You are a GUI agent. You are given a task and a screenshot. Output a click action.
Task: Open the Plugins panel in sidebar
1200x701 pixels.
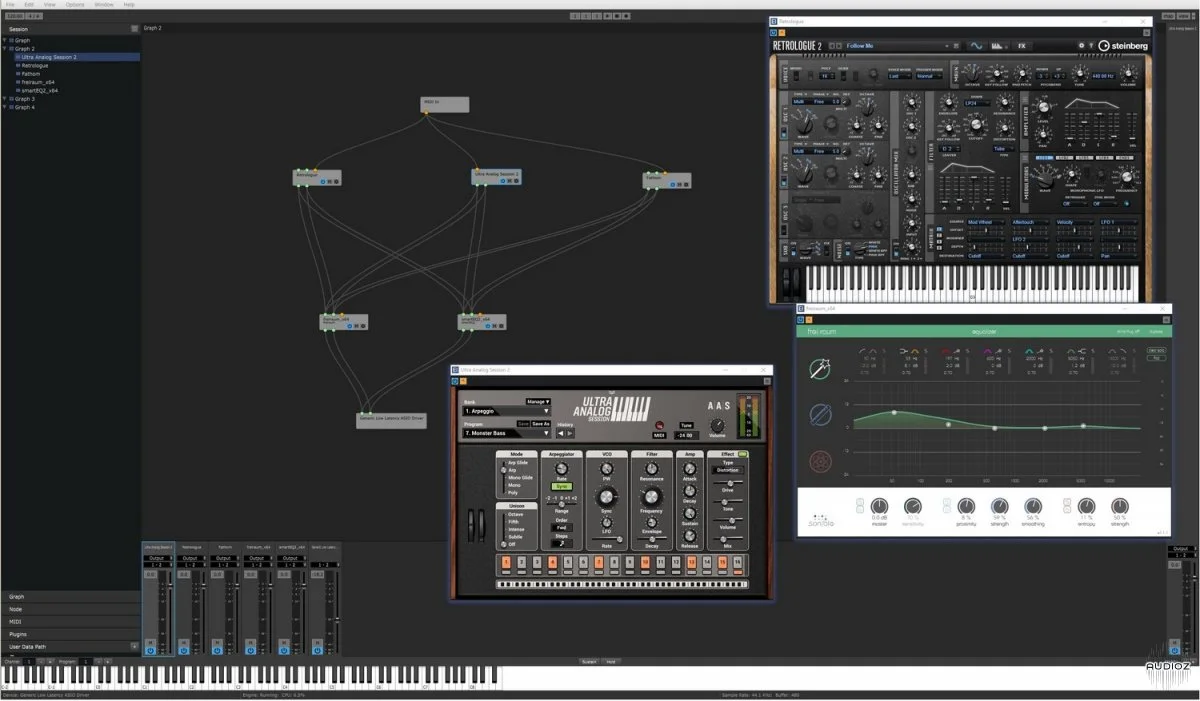(x=70, y=634)
